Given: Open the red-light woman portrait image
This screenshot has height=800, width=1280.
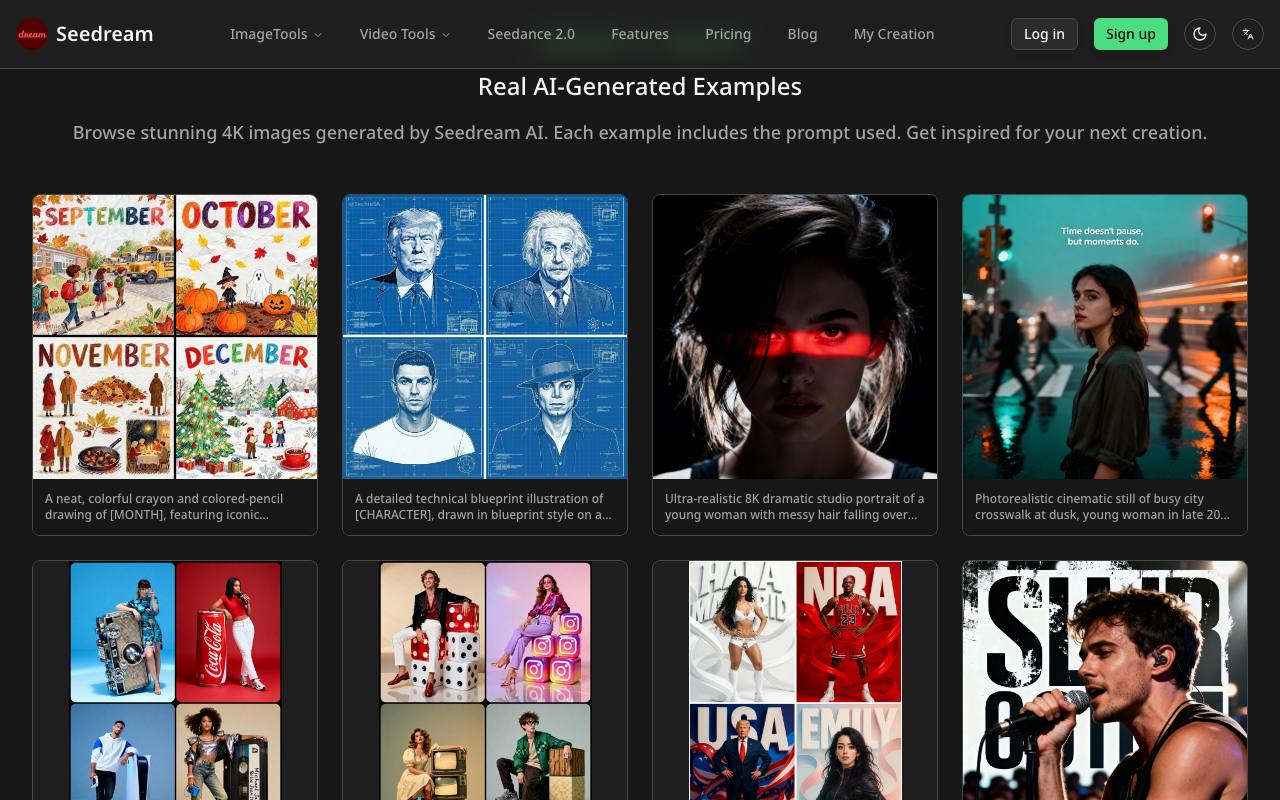Looking at the screenshot, I should pyautogui.click(x=795, y=337).
